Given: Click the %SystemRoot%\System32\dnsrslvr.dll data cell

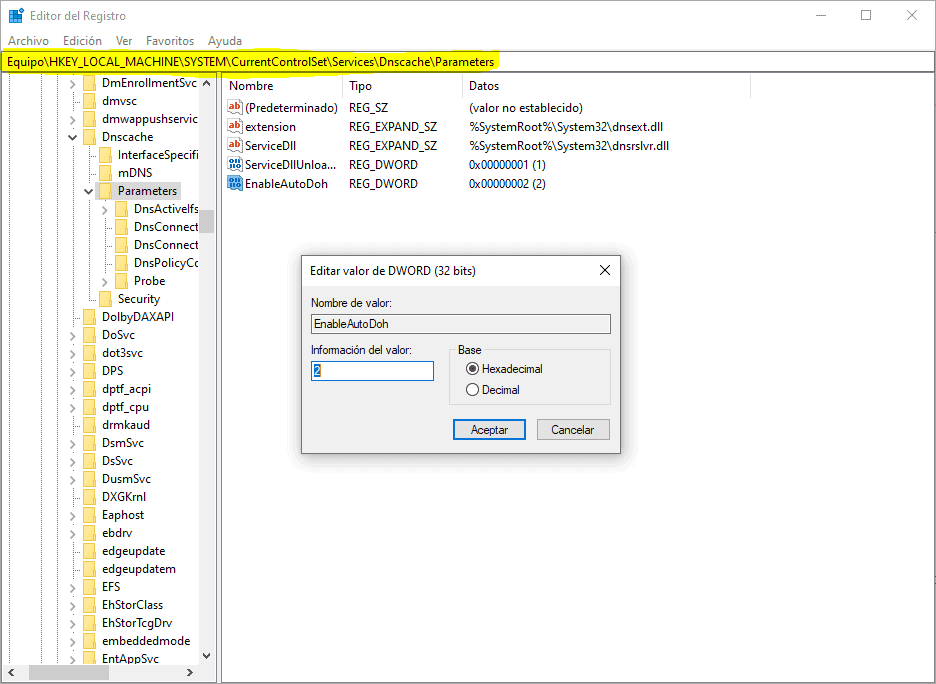Looking at the screenshot, I should 569,146.
